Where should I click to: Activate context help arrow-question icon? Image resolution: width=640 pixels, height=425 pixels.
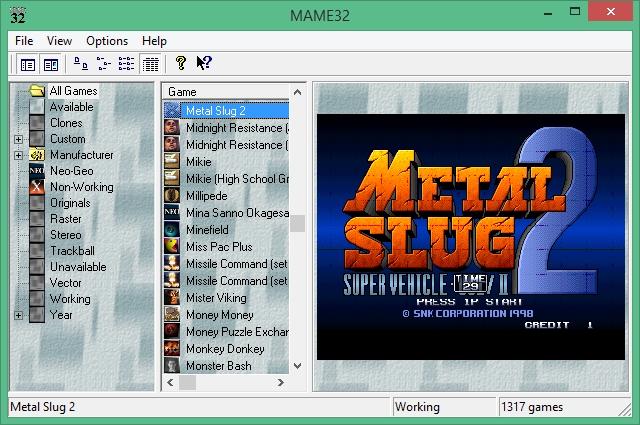point(204,63)
